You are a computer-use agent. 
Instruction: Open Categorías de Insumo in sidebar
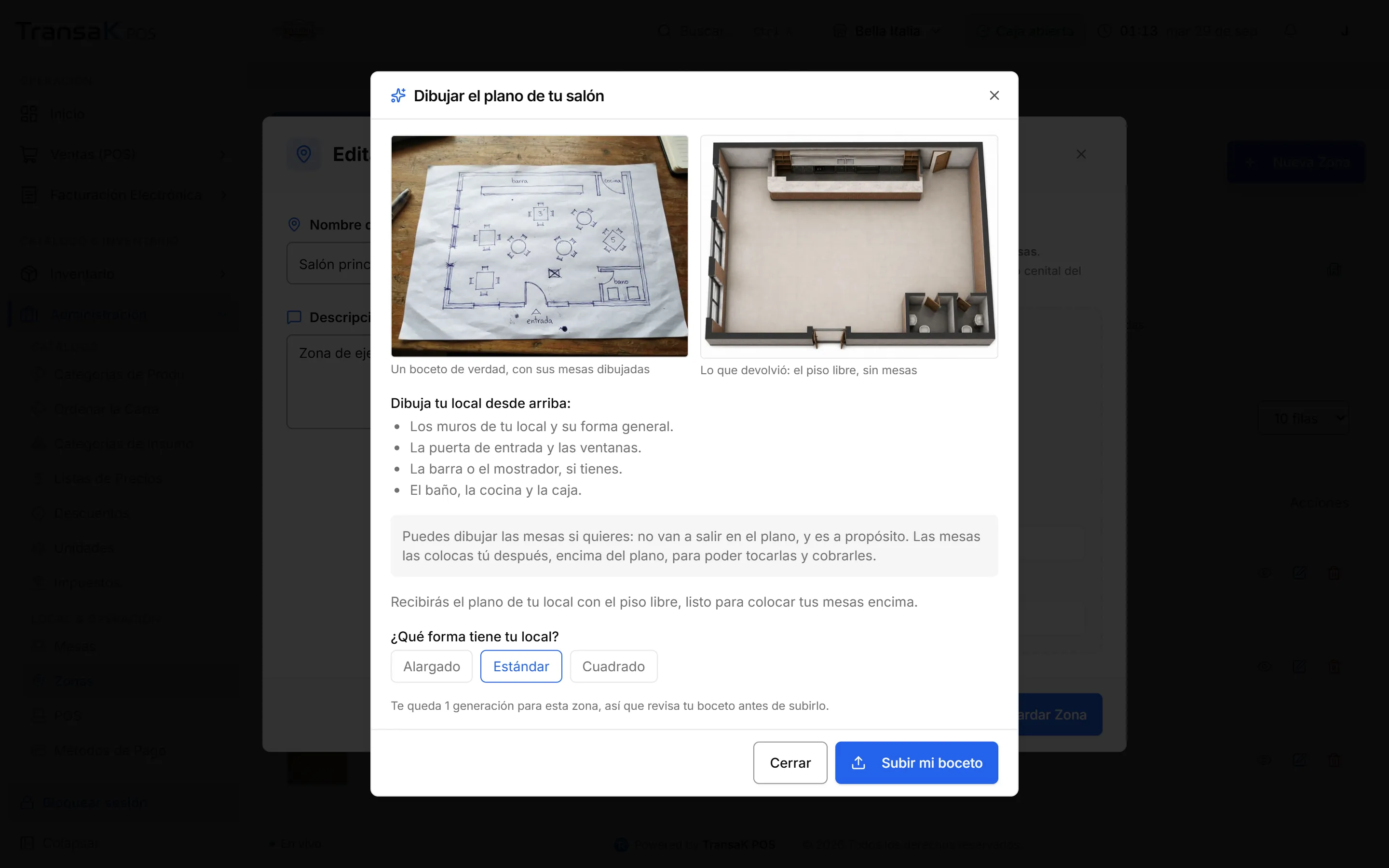click(x=123, y=444)
